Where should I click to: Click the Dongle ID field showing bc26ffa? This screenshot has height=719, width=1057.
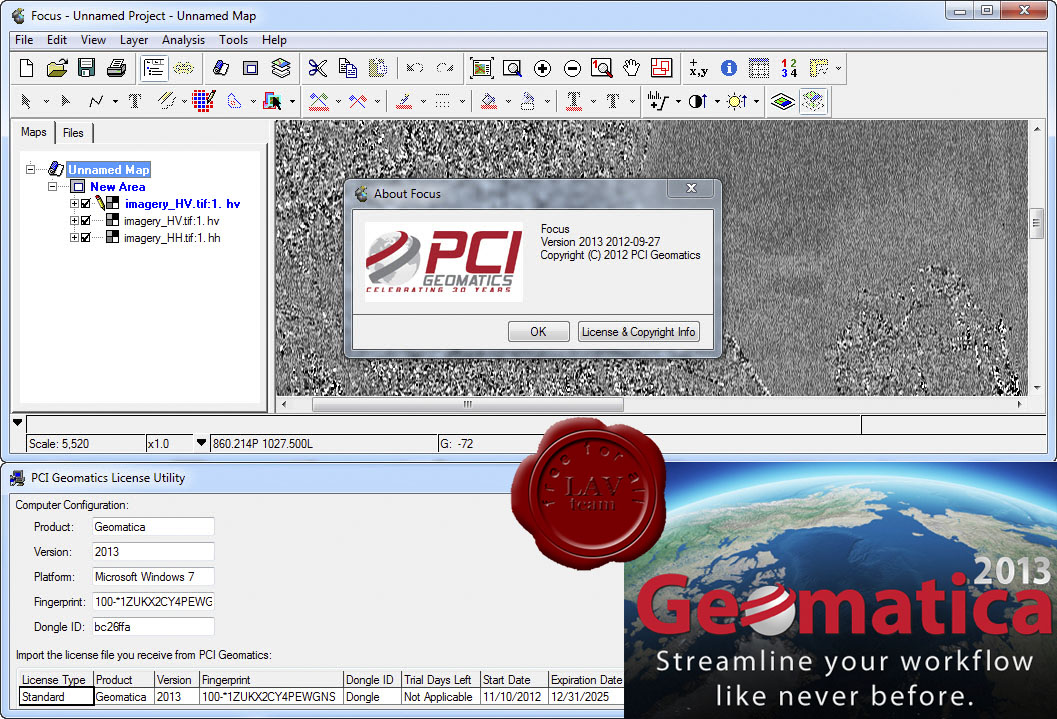pyautogui.click(x=153, y=627)
